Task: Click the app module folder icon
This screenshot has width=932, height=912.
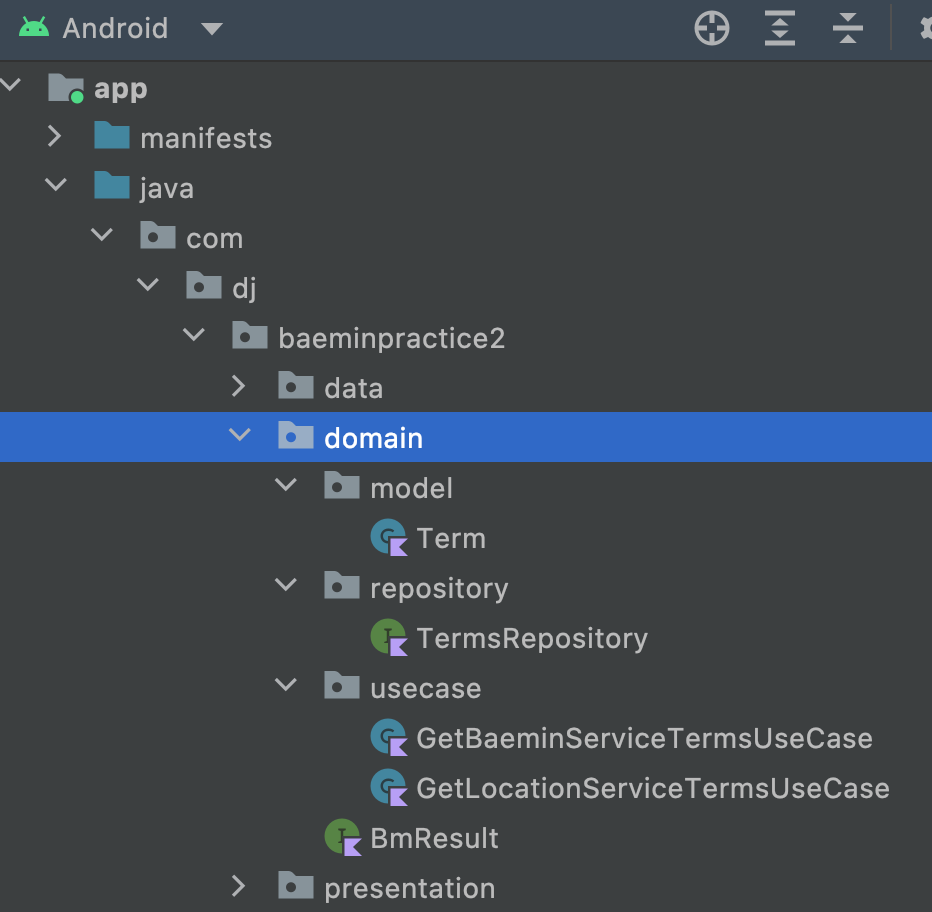Action: [66, 88]
